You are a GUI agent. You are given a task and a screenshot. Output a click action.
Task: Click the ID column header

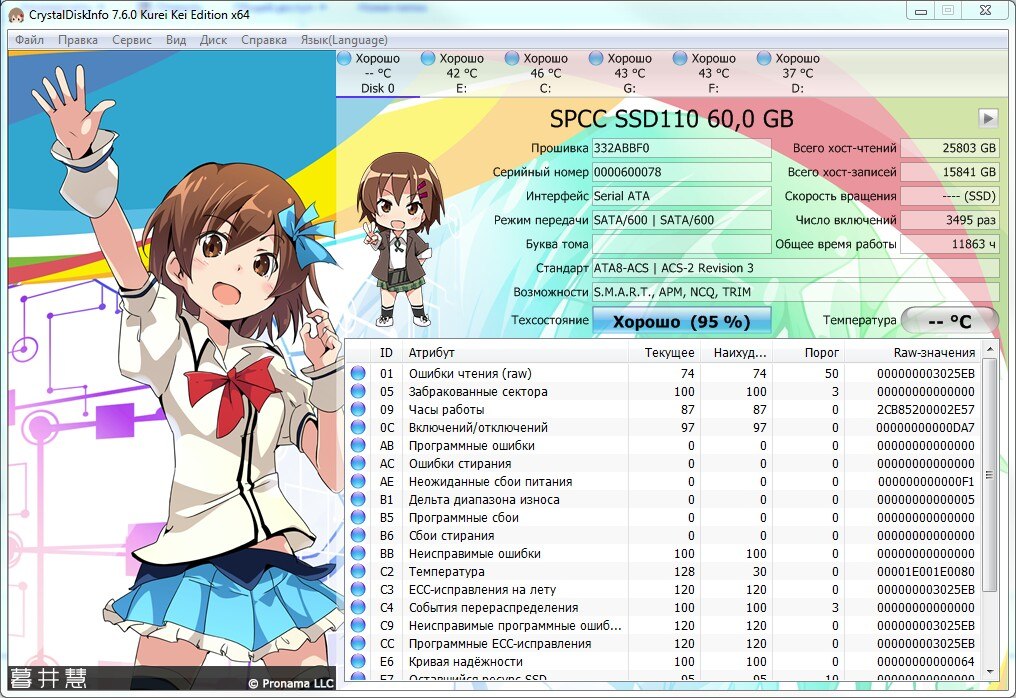click(387, 353)
